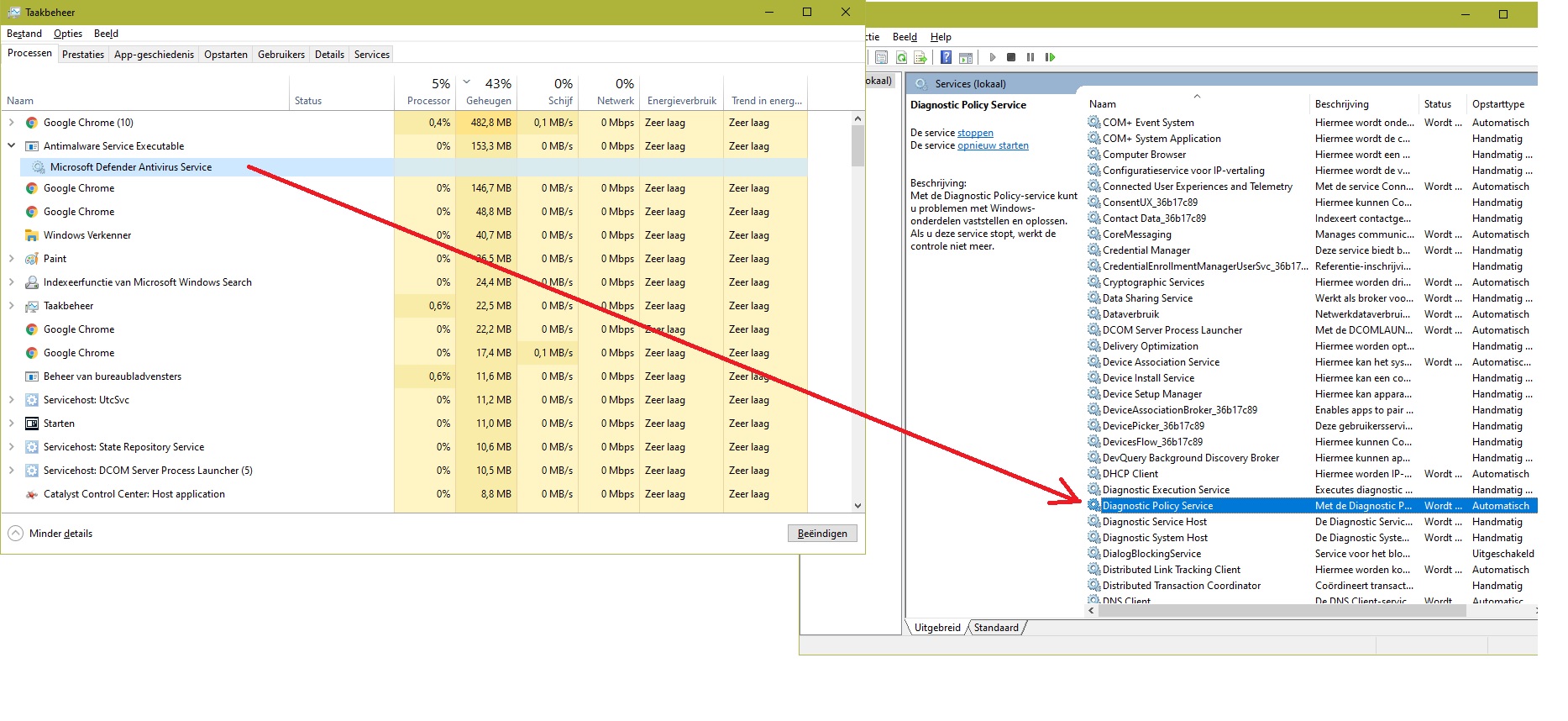Click the Servicehost: UtcSvc gear icon
Screen dimensions: 1568x721
click(32, 400)
